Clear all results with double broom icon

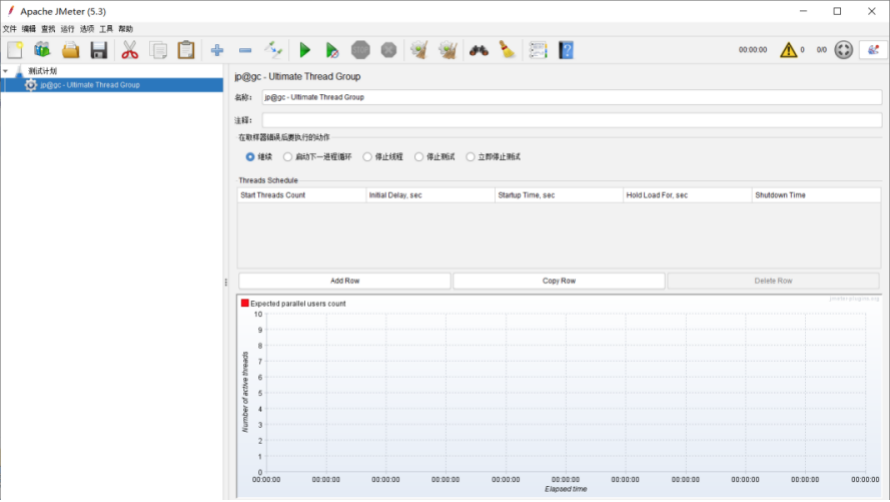click(x=448, y=50)
